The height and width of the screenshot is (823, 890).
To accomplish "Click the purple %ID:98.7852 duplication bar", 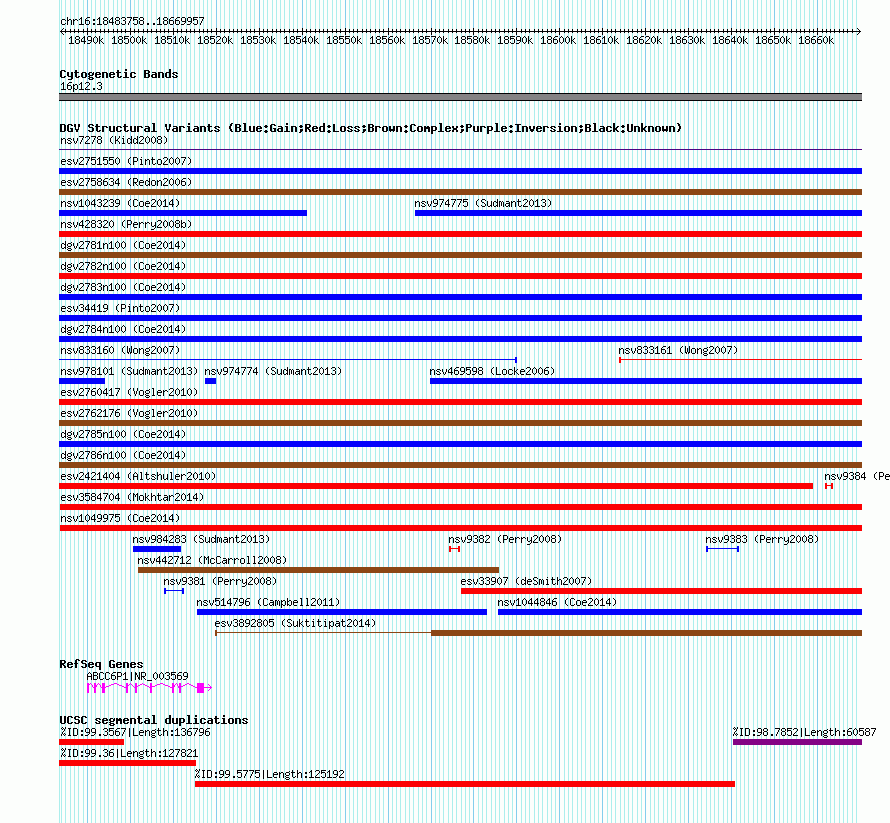I will coord(797,742).
